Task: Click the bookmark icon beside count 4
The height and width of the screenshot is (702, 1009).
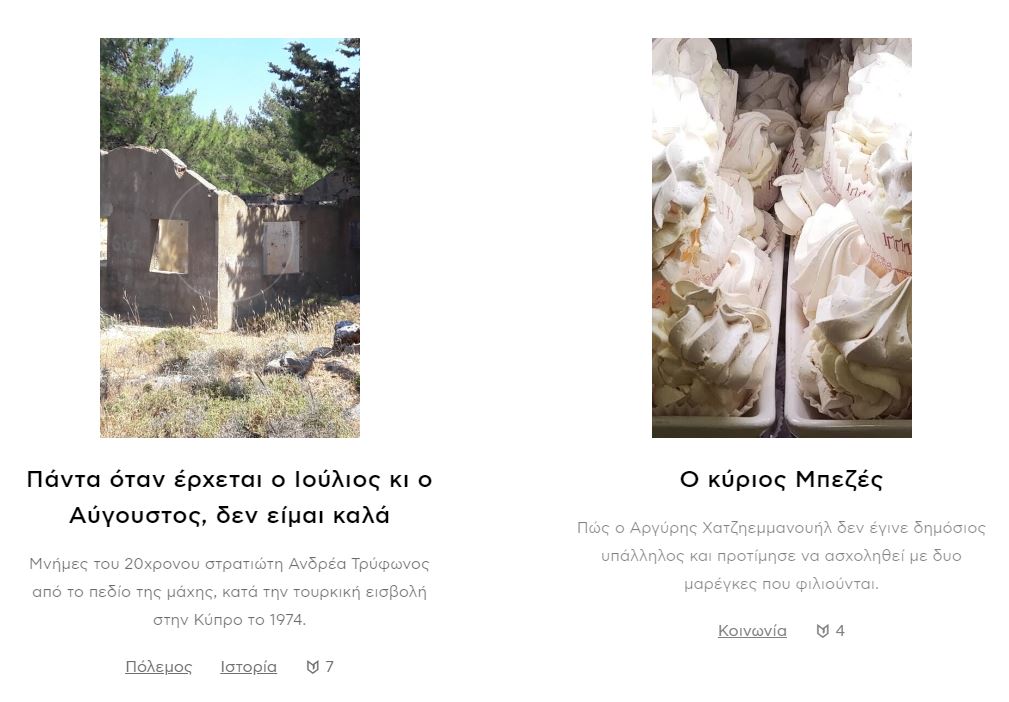Action: click(822, 631)
